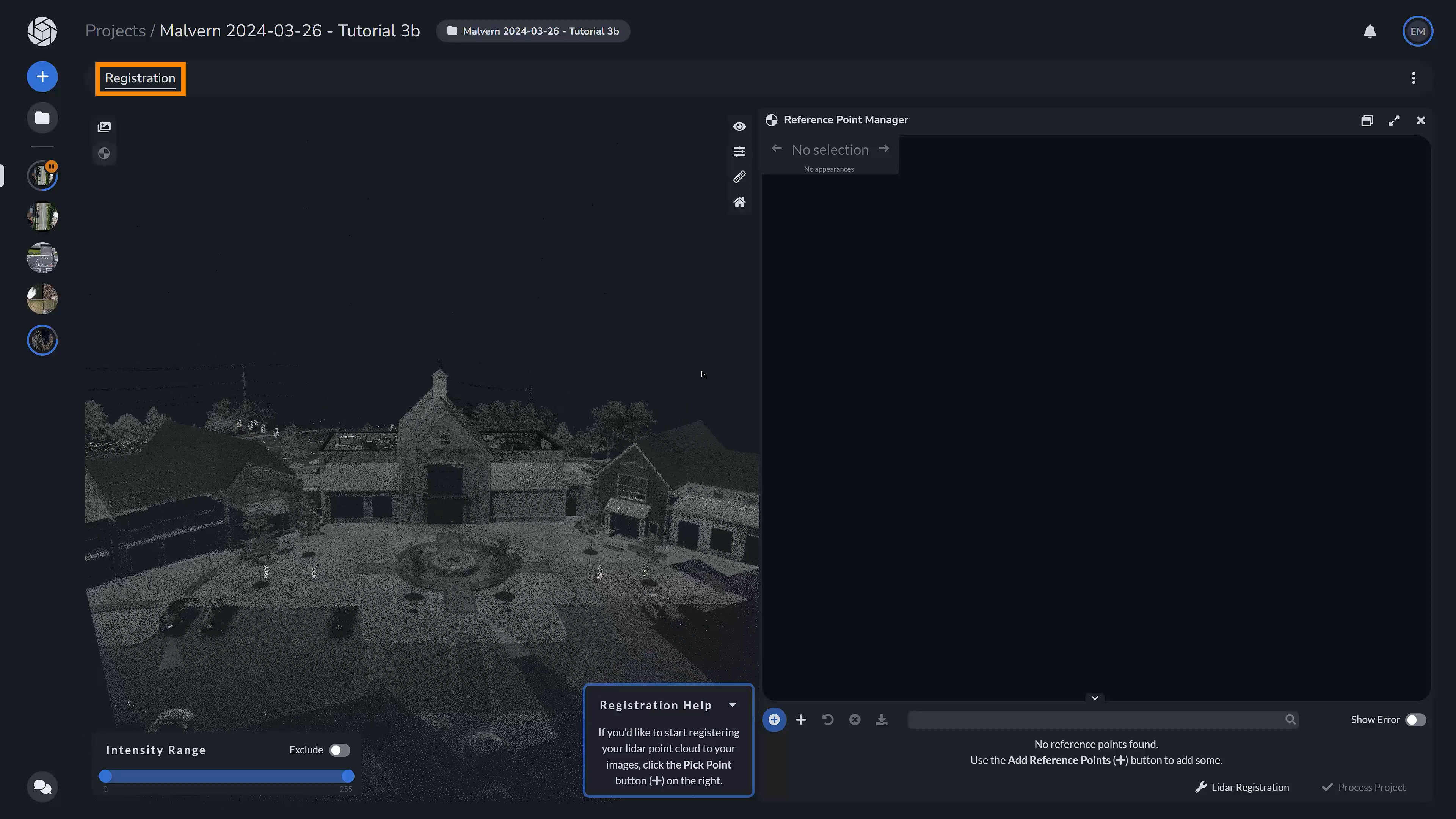The image size is (1456, 819).
Task: Toggle point cloud visibility with the eye icon
Action: [x=739, y=126]
